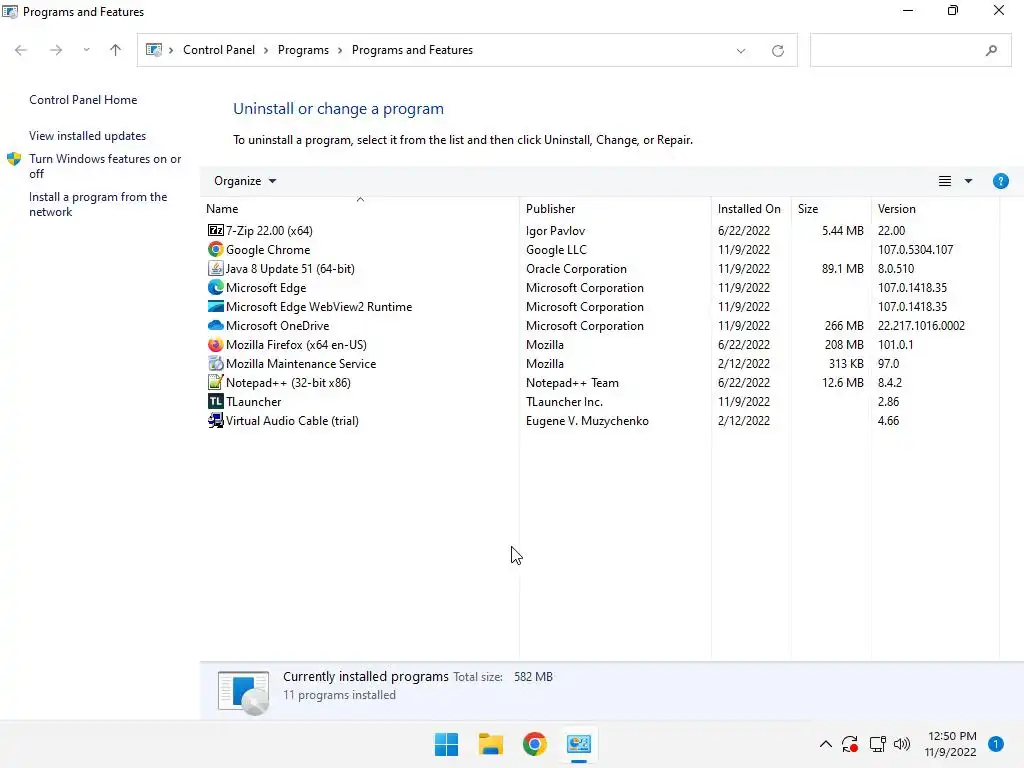The width and height of the screenshot is (1024, 768).
Task: Open the recent locations dropdown arrow
Action: pyautogui.click(x=86, y=50)
